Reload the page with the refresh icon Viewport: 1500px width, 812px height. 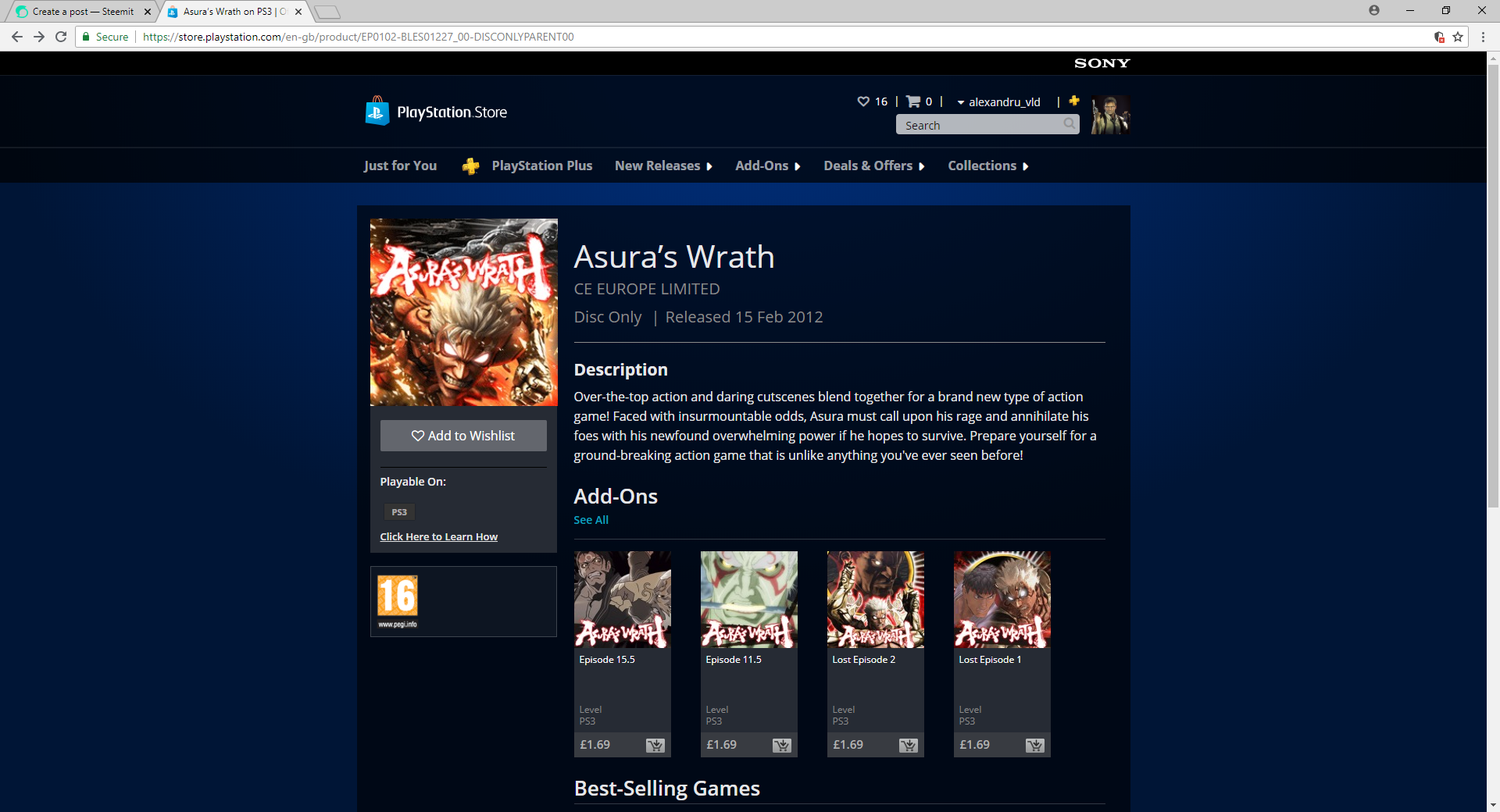pos(61,37)
